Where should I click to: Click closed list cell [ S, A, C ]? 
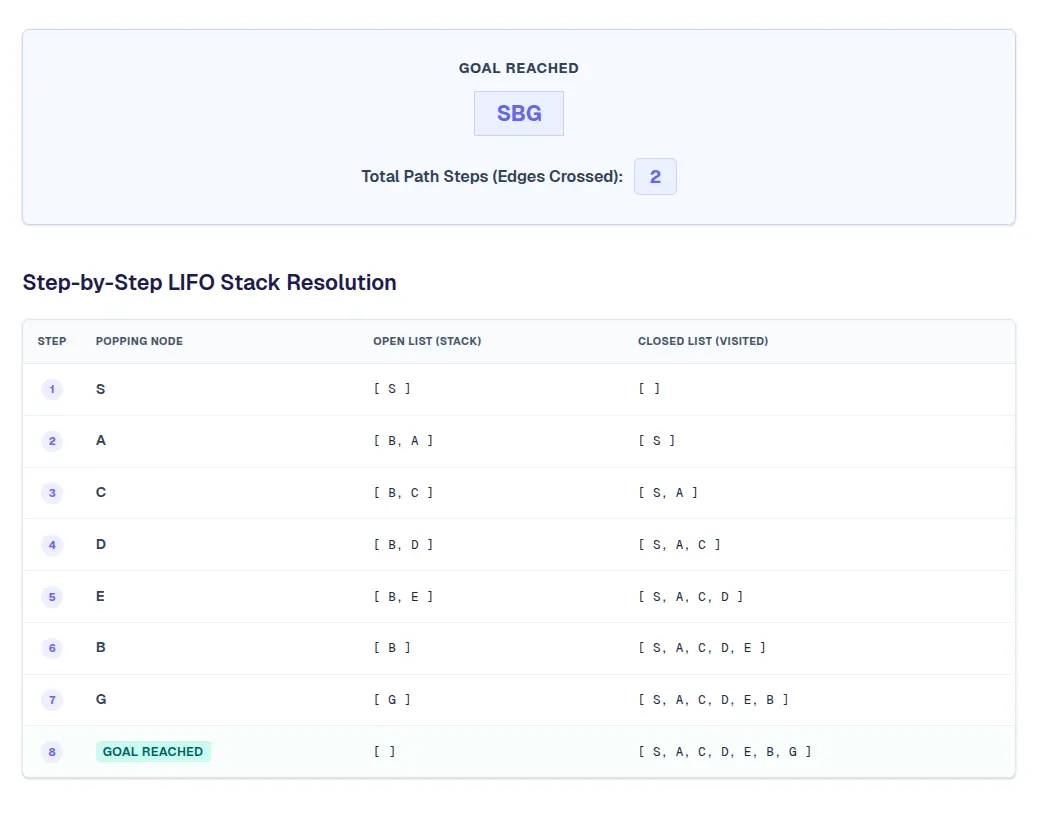tap(679, 545)
